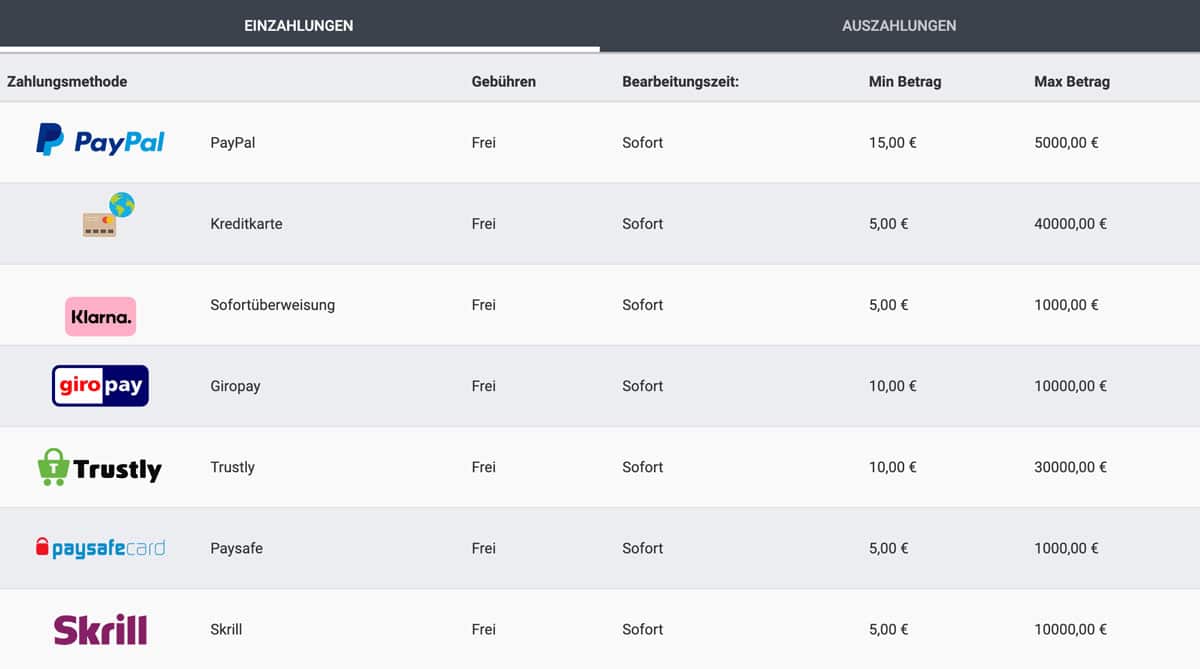Select the Giropay method name
The width and height of the screenshot is (1200, 669).
tap(235, 386)
